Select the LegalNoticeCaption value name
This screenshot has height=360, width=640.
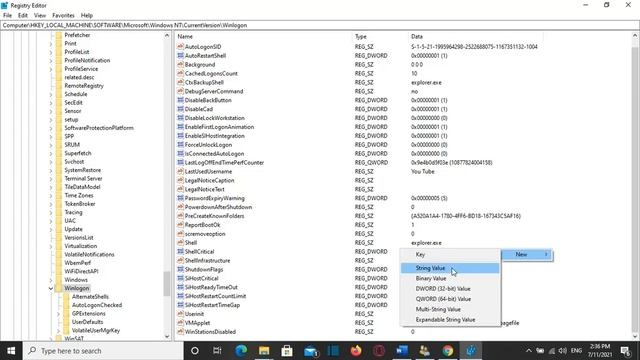pos(209,180)
